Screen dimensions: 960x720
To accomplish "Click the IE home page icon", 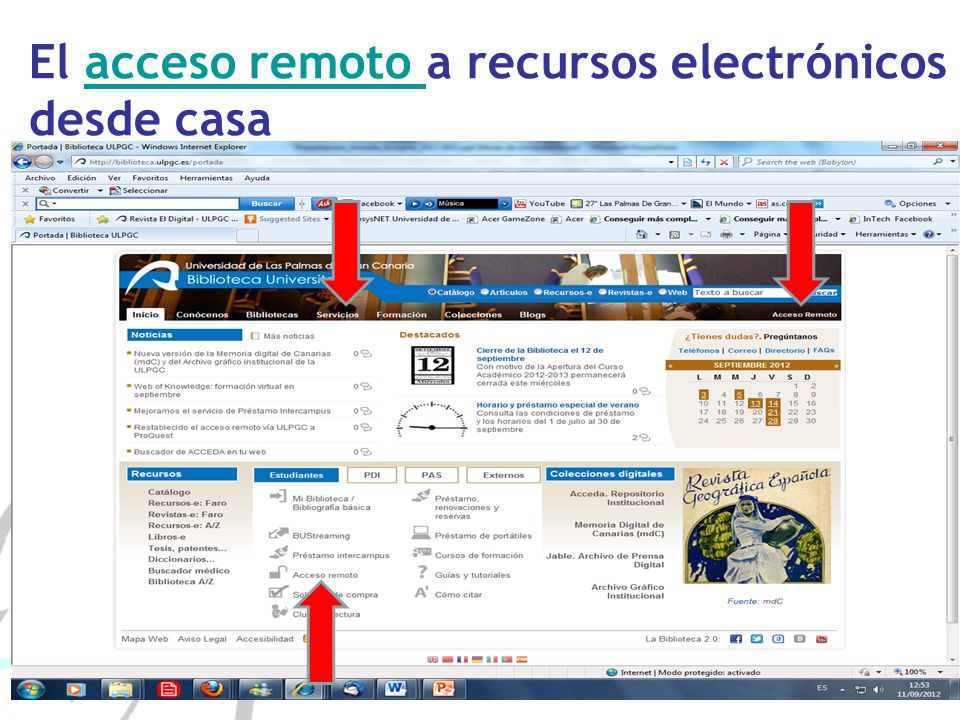I will 641,234.
